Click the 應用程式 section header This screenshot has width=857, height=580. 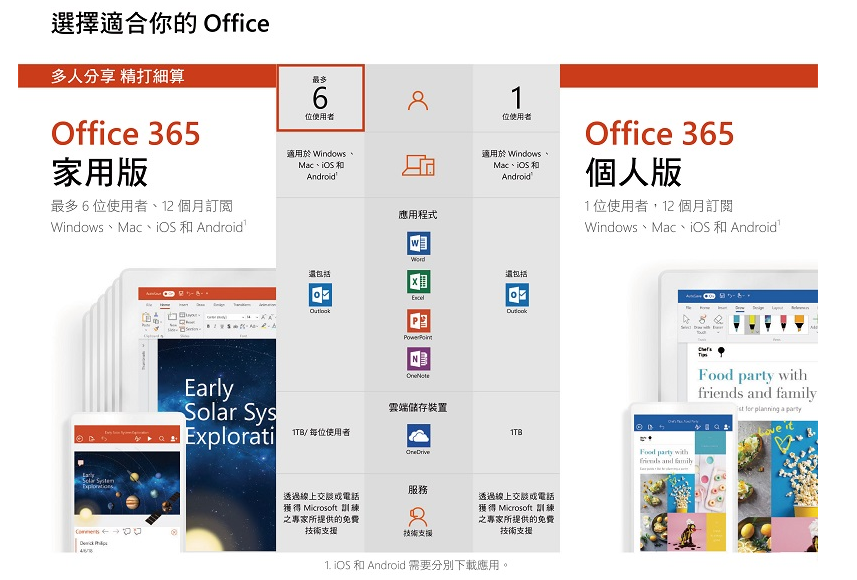[x=419, y=213]
